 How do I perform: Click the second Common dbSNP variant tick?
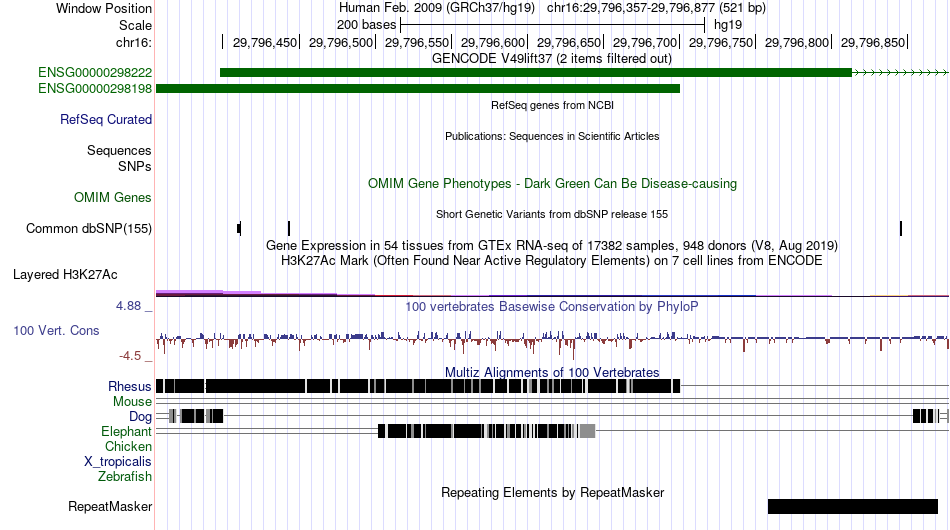289,228
